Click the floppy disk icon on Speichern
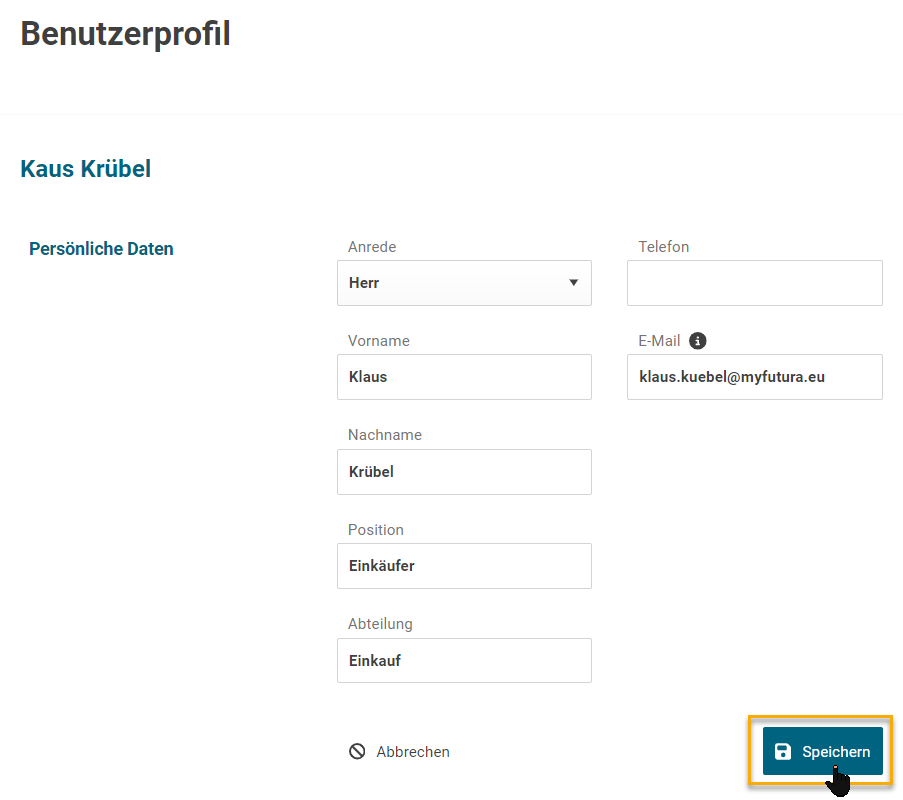The image size is (903, 800). coord(784,752)
